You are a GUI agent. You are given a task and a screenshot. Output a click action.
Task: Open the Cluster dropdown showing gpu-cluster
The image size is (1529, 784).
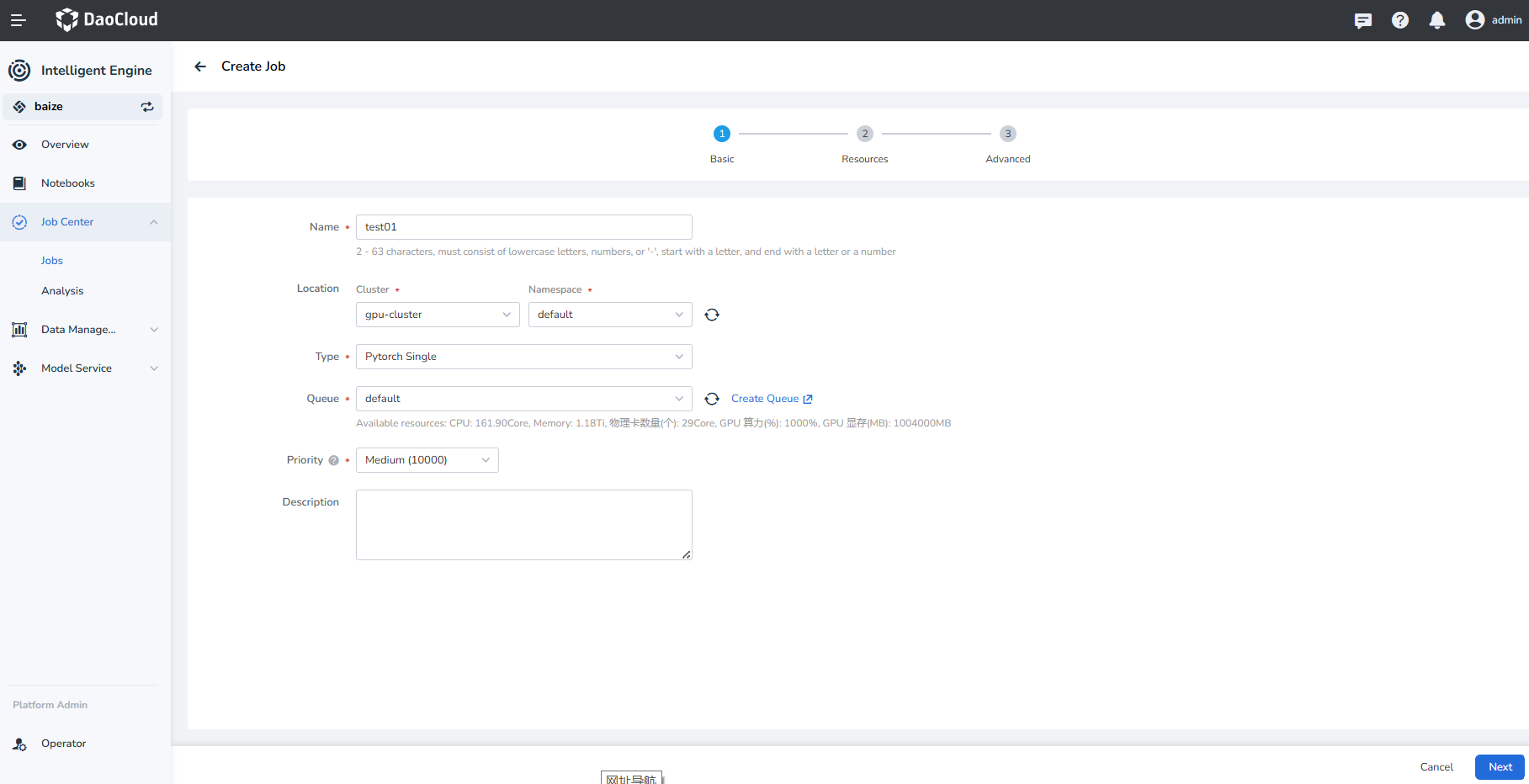click(x=437, y=315)
